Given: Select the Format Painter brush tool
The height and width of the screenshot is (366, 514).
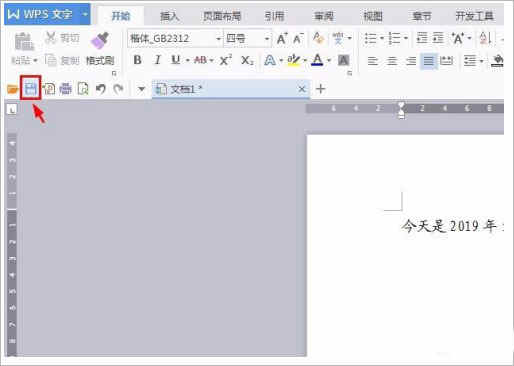Looking at the screenshot, I should tap(100, 49).
